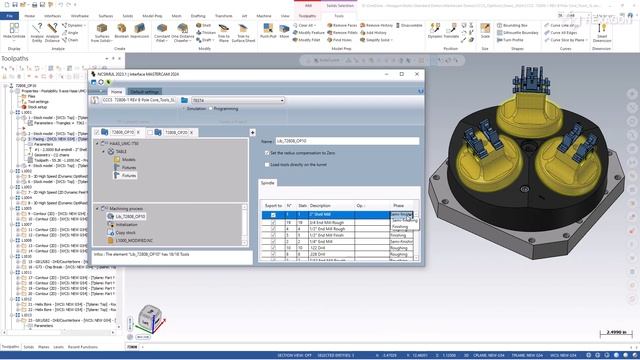Toggle checkbox on the 72808_OP20 tab
The width and height of the screenshot is (640, 360).
(150, 132)
